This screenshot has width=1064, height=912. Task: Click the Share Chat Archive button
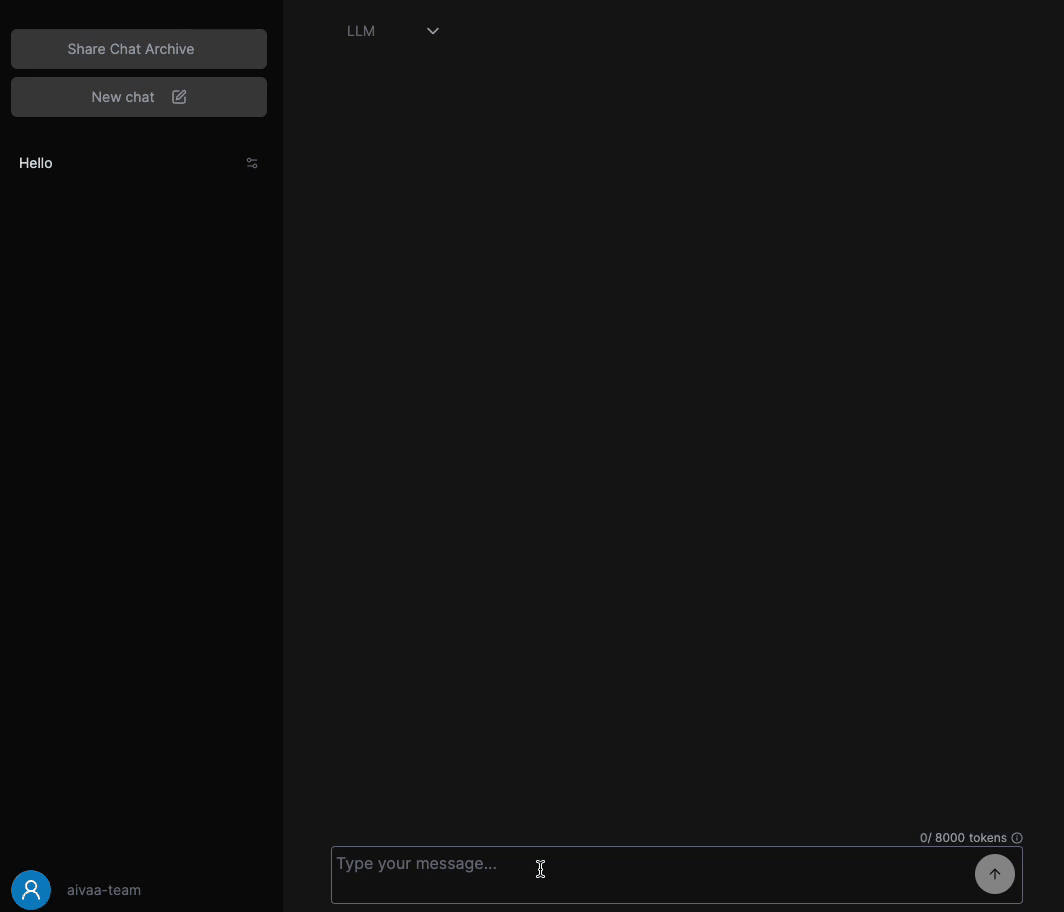138,48
